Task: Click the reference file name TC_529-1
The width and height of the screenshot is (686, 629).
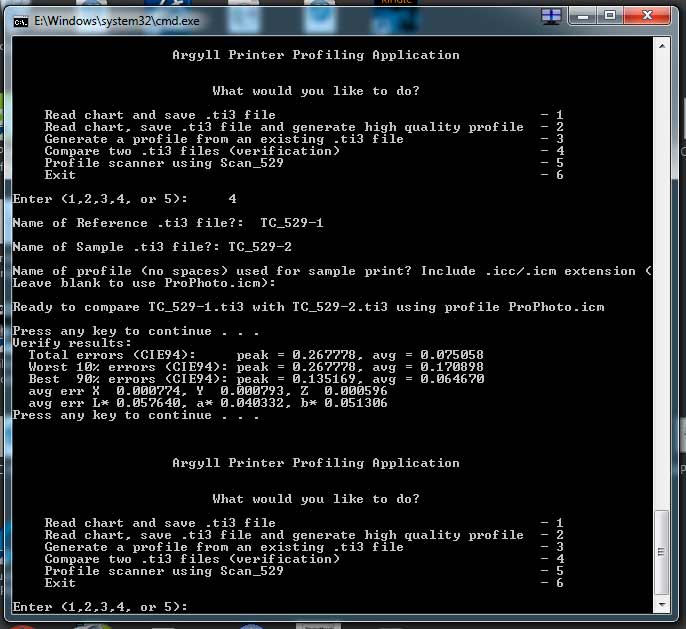Action: (x=291, y=223)
